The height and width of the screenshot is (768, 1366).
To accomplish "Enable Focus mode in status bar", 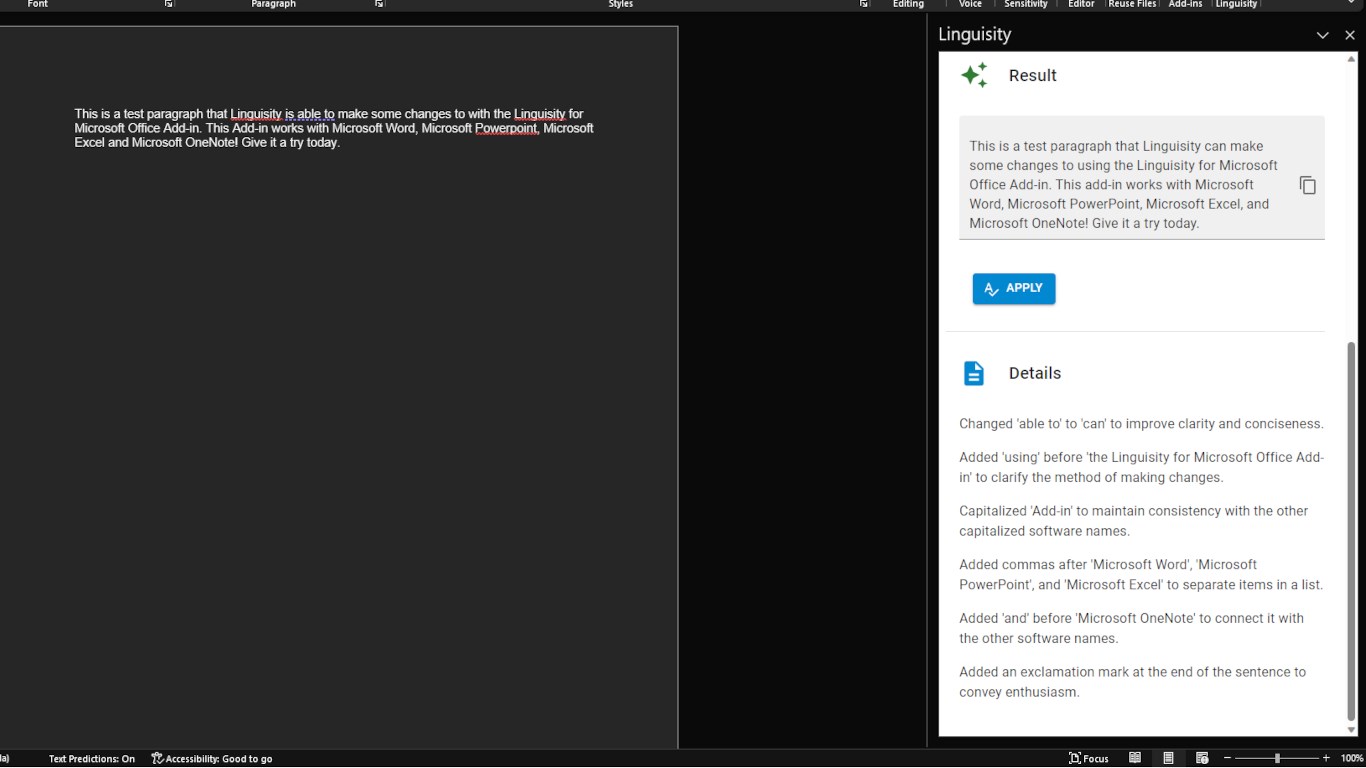I will point(1089,758).
